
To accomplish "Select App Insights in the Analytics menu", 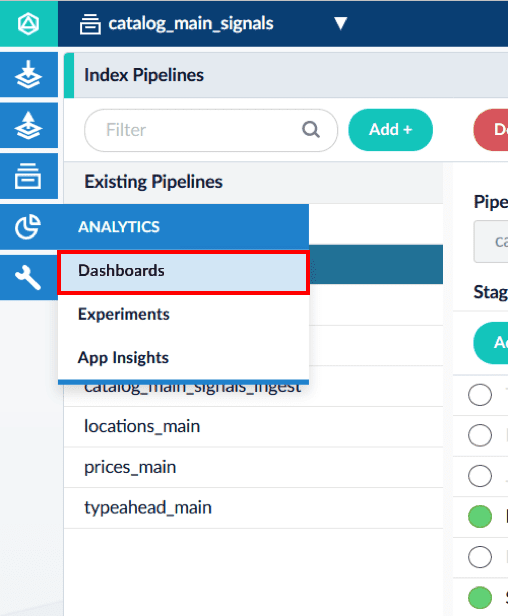I will pos(183,358).
